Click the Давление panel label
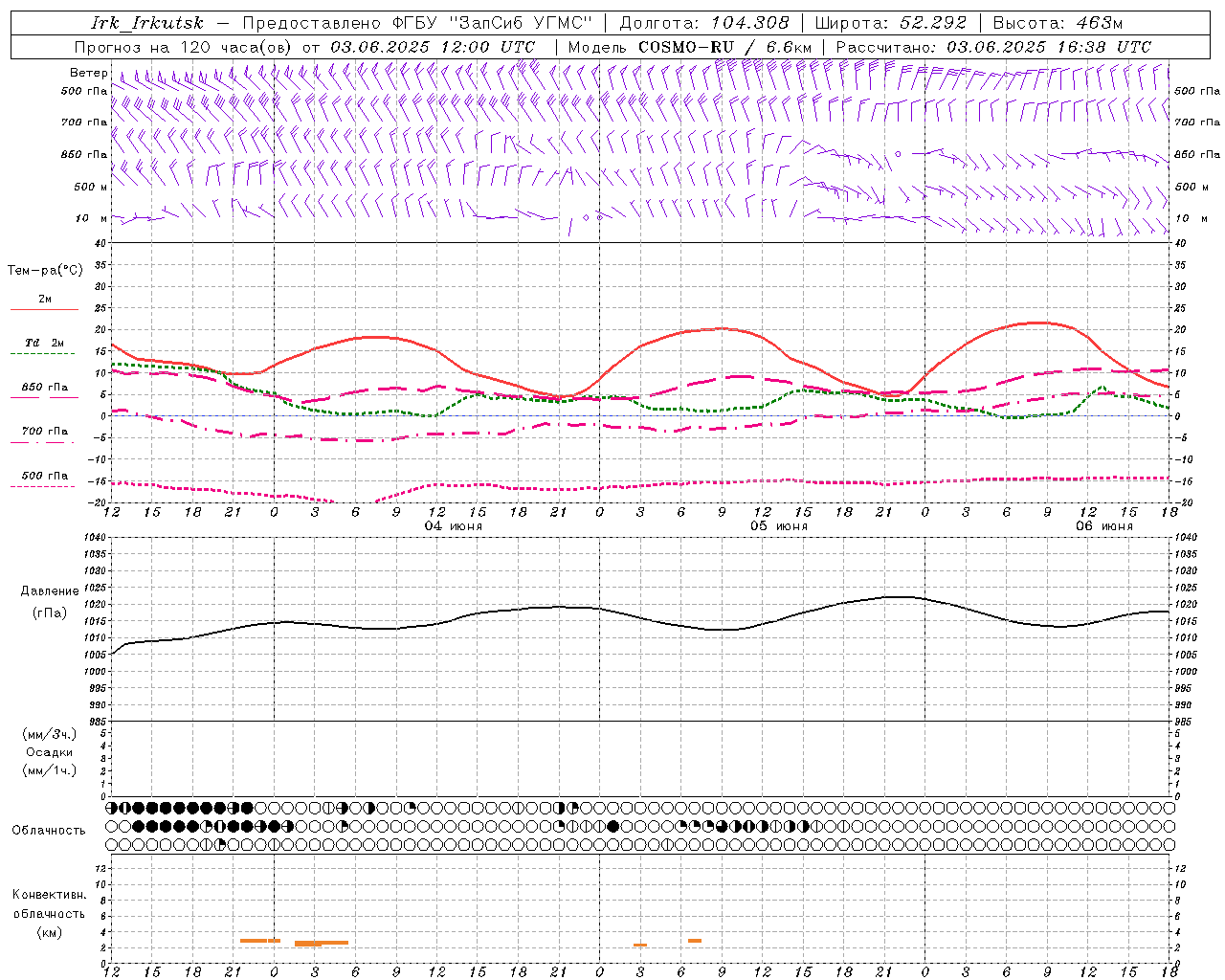The image size is (1225, 980). [50, 591]
